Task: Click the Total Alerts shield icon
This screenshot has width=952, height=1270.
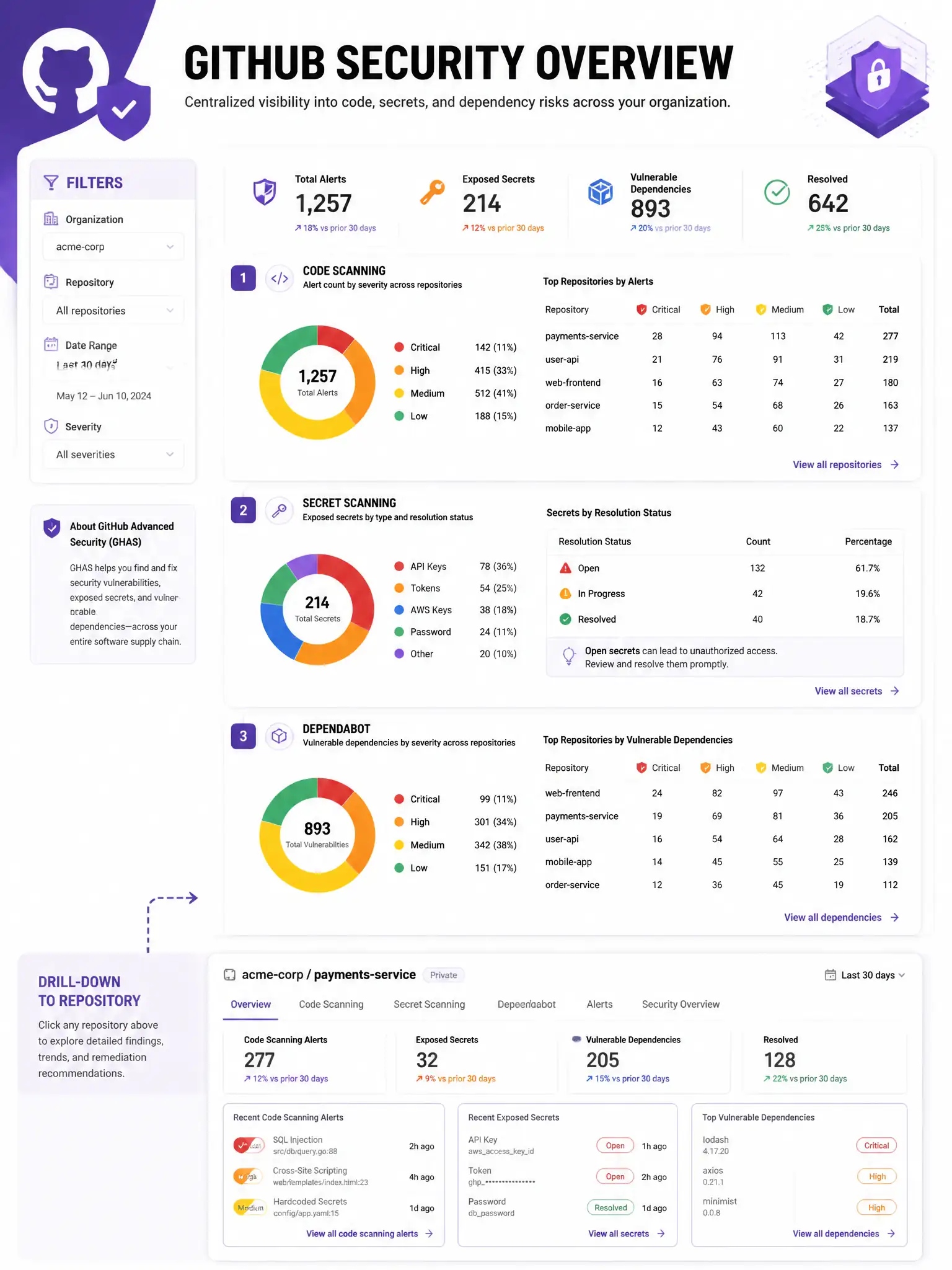Action: pos(265,192)
